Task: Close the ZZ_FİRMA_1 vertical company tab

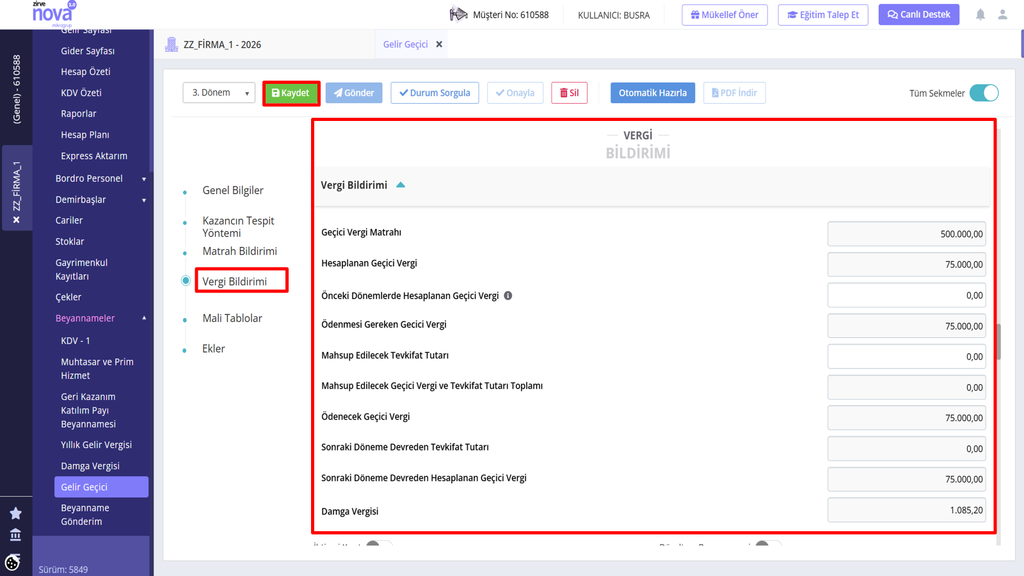Action: [x=16, y=220]
